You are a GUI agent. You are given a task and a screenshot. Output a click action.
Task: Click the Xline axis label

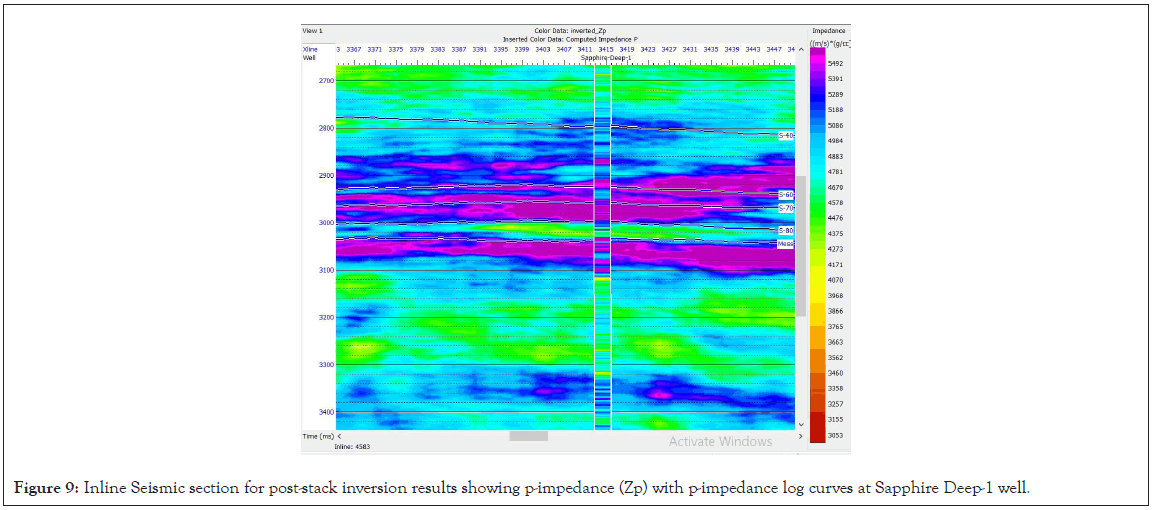coord(310,49)
